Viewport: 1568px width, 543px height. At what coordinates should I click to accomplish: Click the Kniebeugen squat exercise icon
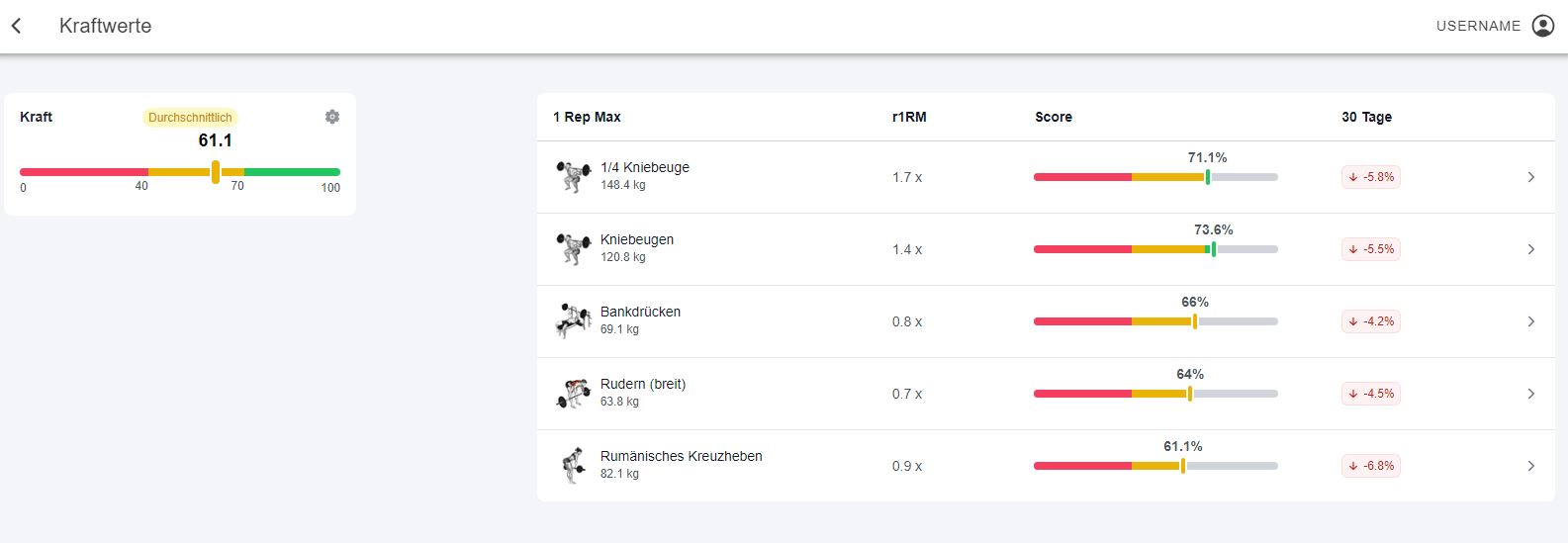coord(573,248)
